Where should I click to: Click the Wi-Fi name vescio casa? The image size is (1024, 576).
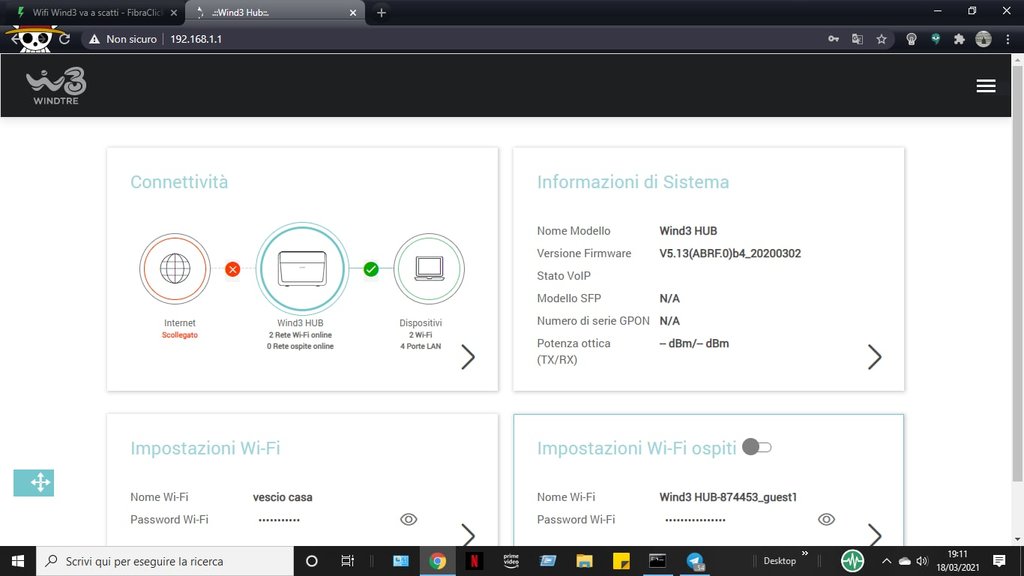[x=282, y=497]
